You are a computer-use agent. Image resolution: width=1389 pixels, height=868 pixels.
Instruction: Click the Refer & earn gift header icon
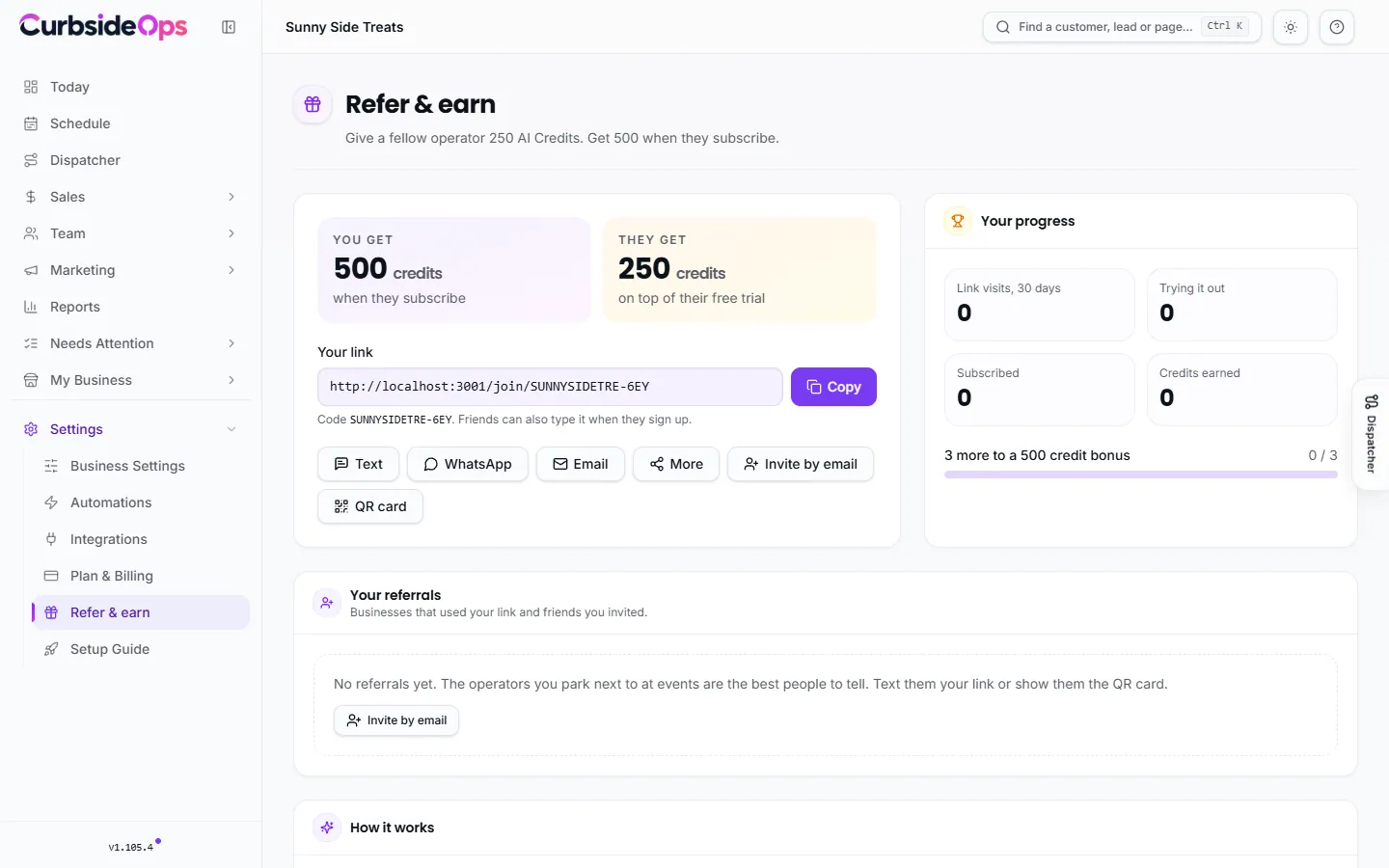[x=313, y=104]
